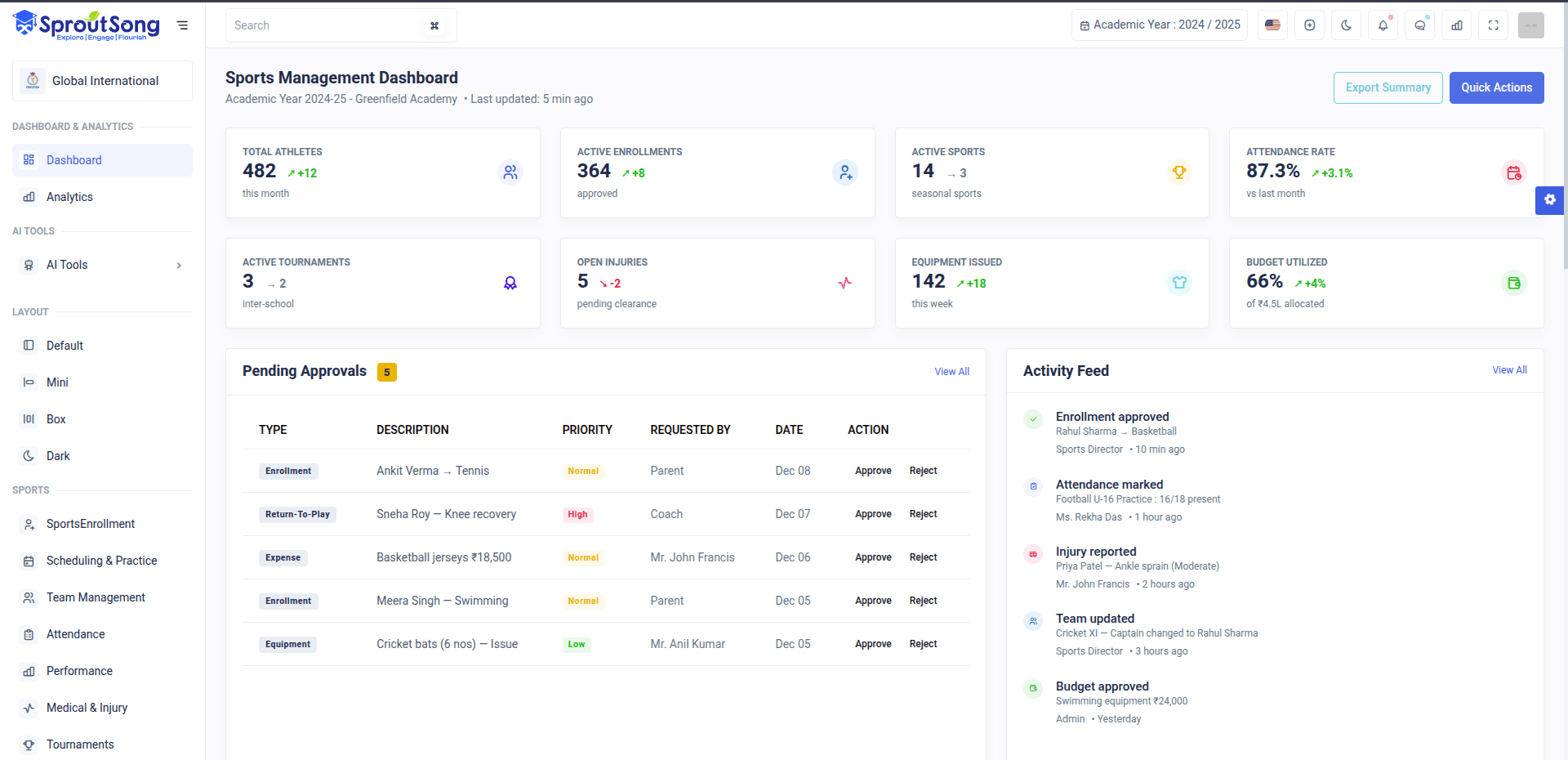
Task: Reject Basketball jerseys expense
Action: [923, 557]
